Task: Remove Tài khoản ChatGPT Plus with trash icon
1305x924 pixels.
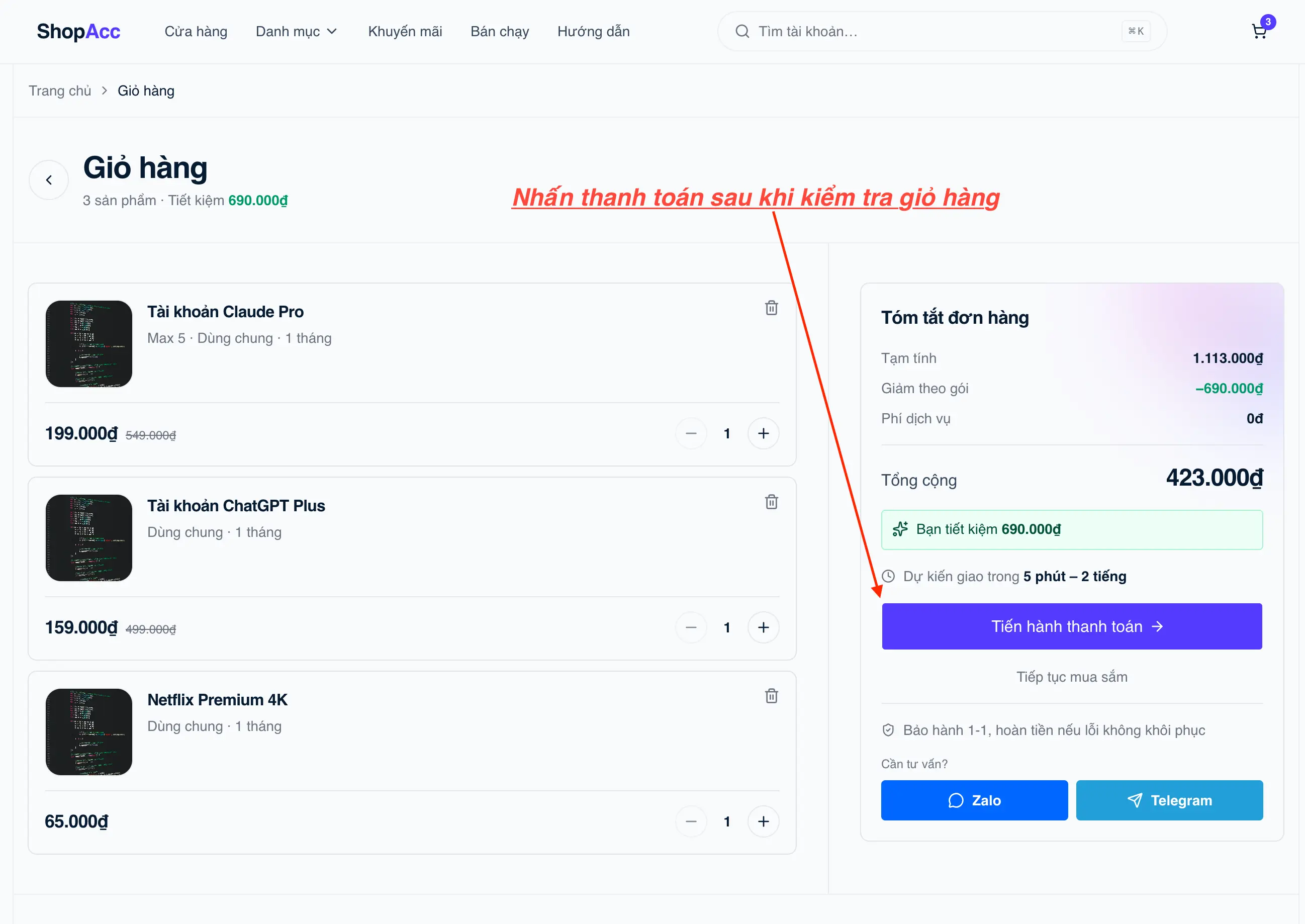Action: point(771,502)
